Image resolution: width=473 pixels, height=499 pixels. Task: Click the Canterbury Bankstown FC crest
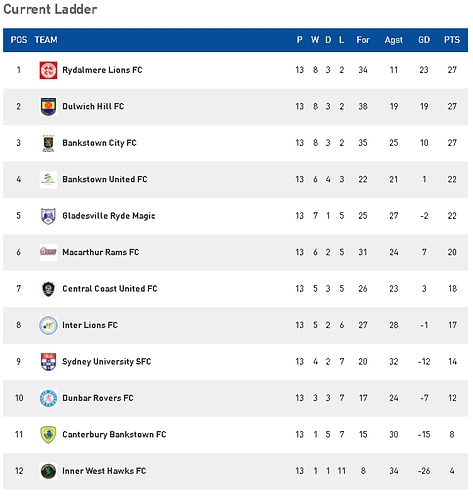[x=48, y=435]
